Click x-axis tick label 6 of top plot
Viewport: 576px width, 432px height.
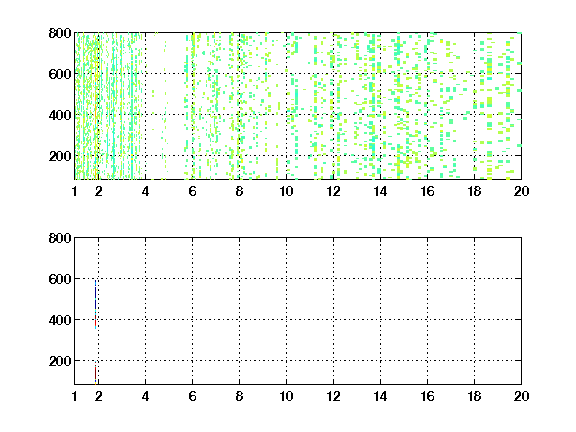point(192,191)
